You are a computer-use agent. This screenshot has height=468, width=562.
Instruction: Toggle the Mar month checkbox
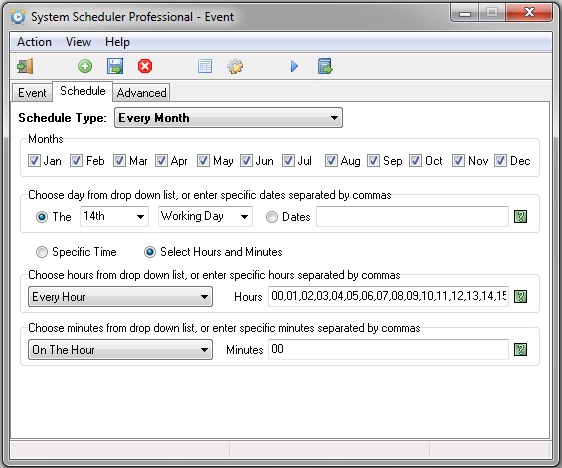pos(119,161)
